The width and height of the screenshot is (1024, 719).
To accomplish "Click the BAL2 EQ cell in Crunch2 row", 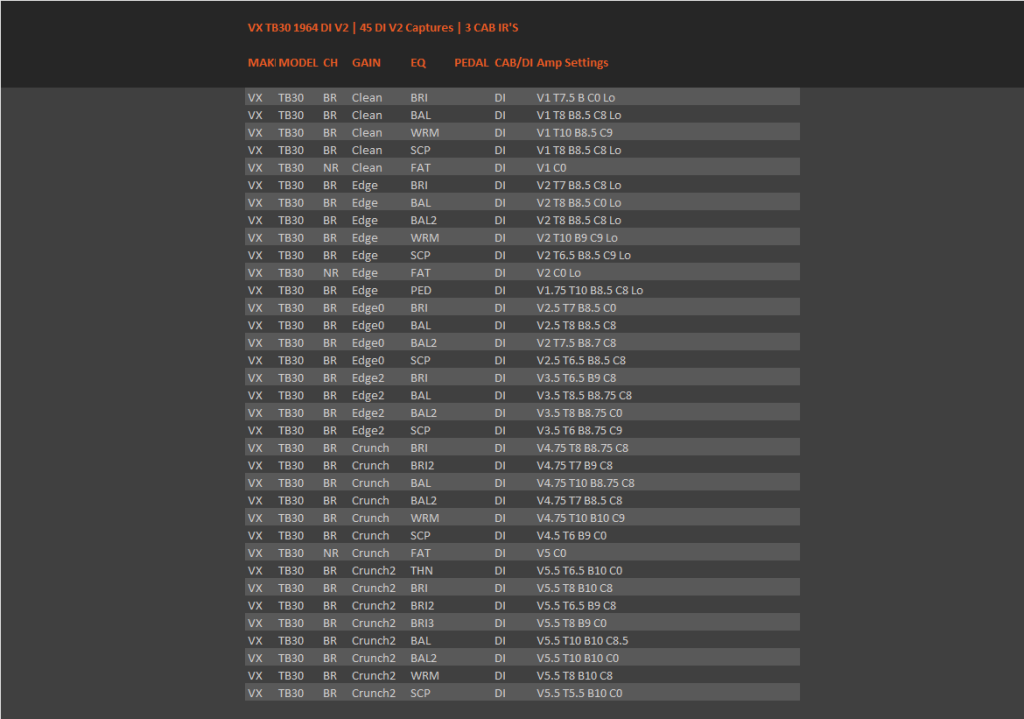I will tap(424, 659).
